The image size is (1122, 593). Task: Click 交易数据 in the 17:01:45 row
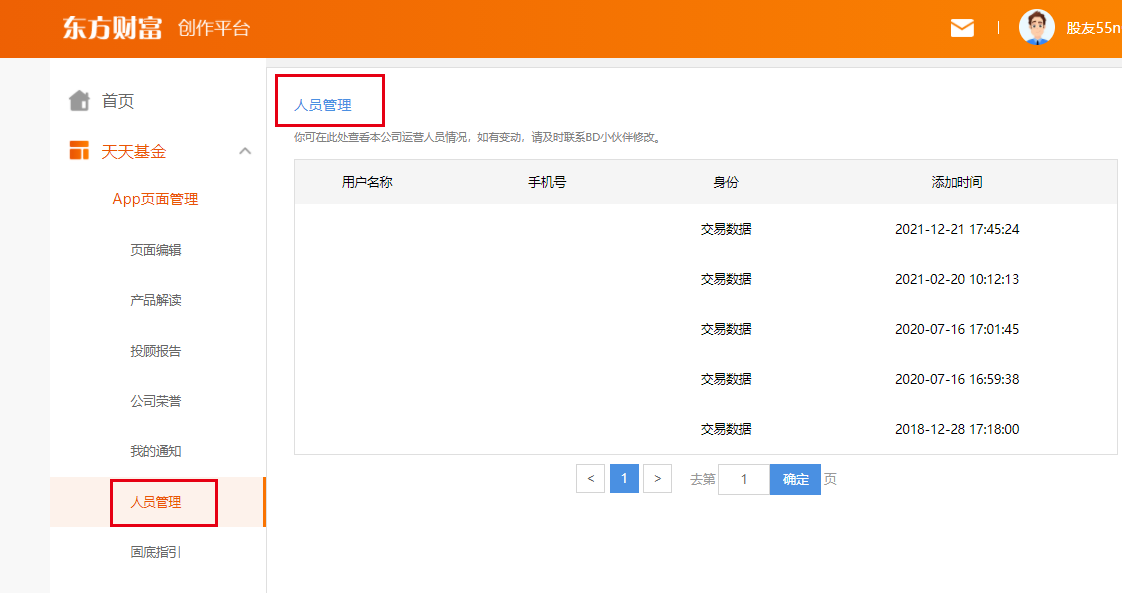click(726, 330)
